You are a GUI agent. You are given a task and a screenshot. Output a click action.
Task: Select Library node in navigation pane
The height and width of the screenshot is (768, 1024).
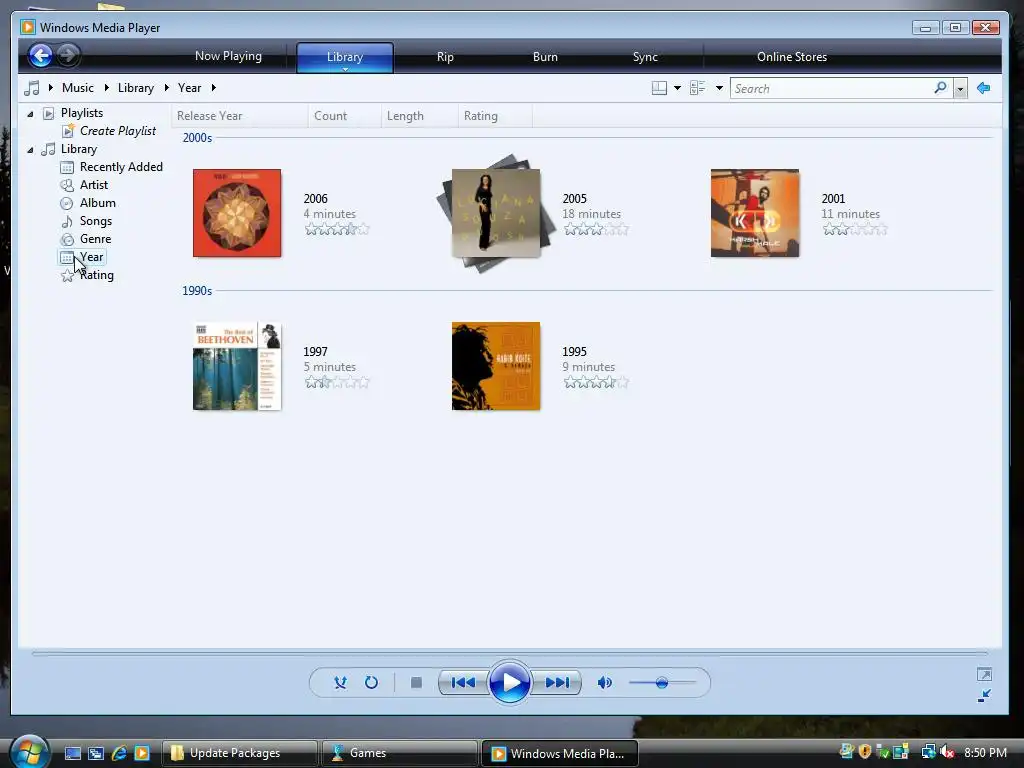[78, 149]
